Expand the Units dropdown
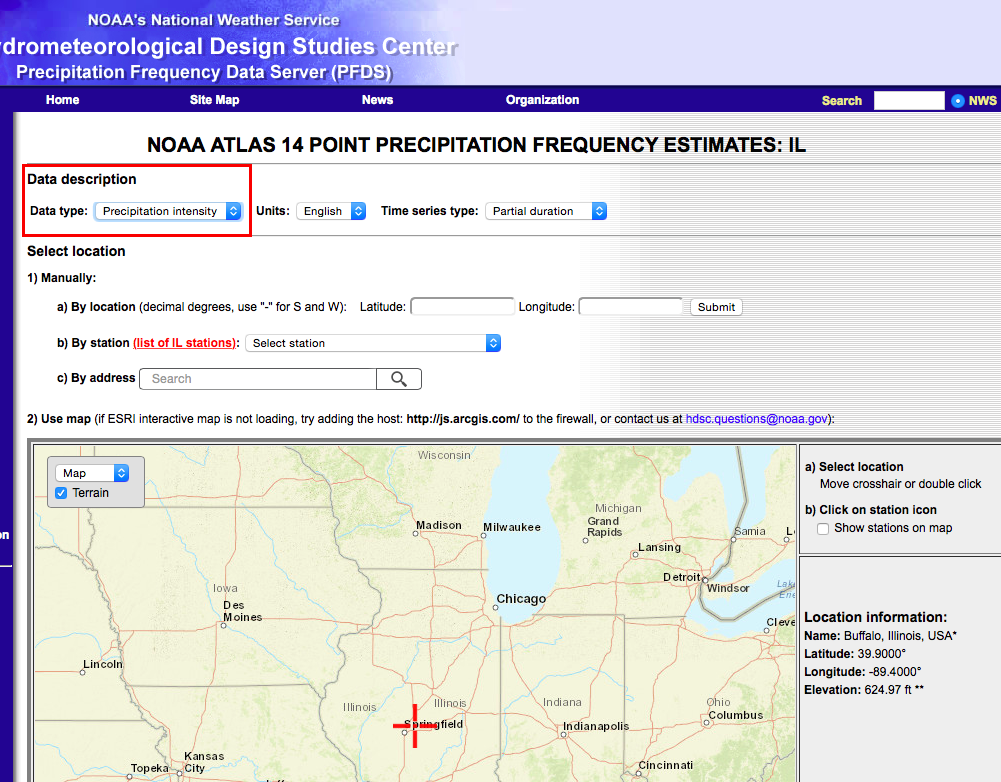Viewport: 1001px width, 782px height. click(331, 211)
